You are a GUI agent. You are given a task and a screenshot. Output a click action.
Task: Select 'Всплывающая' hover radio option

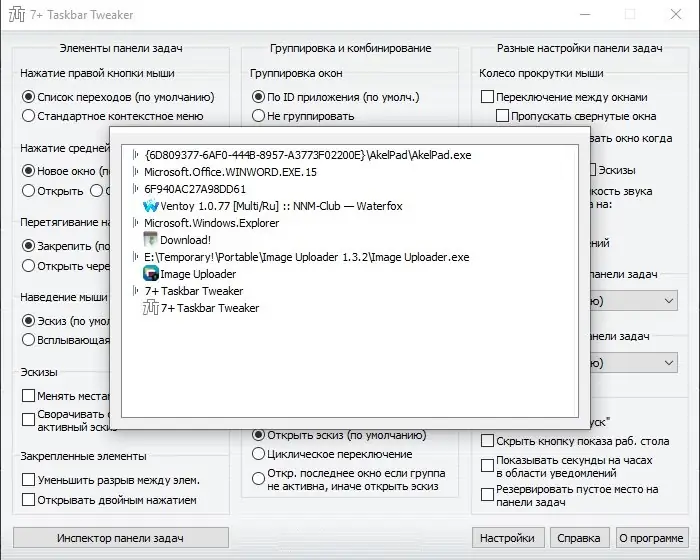[28, 339]
